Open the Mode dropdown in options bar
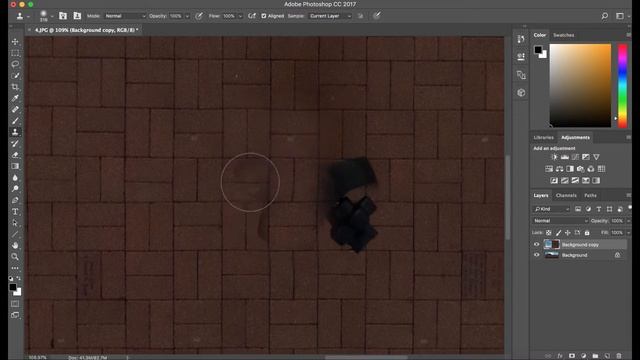The image size is (640, 360). (x=125, y=16)
